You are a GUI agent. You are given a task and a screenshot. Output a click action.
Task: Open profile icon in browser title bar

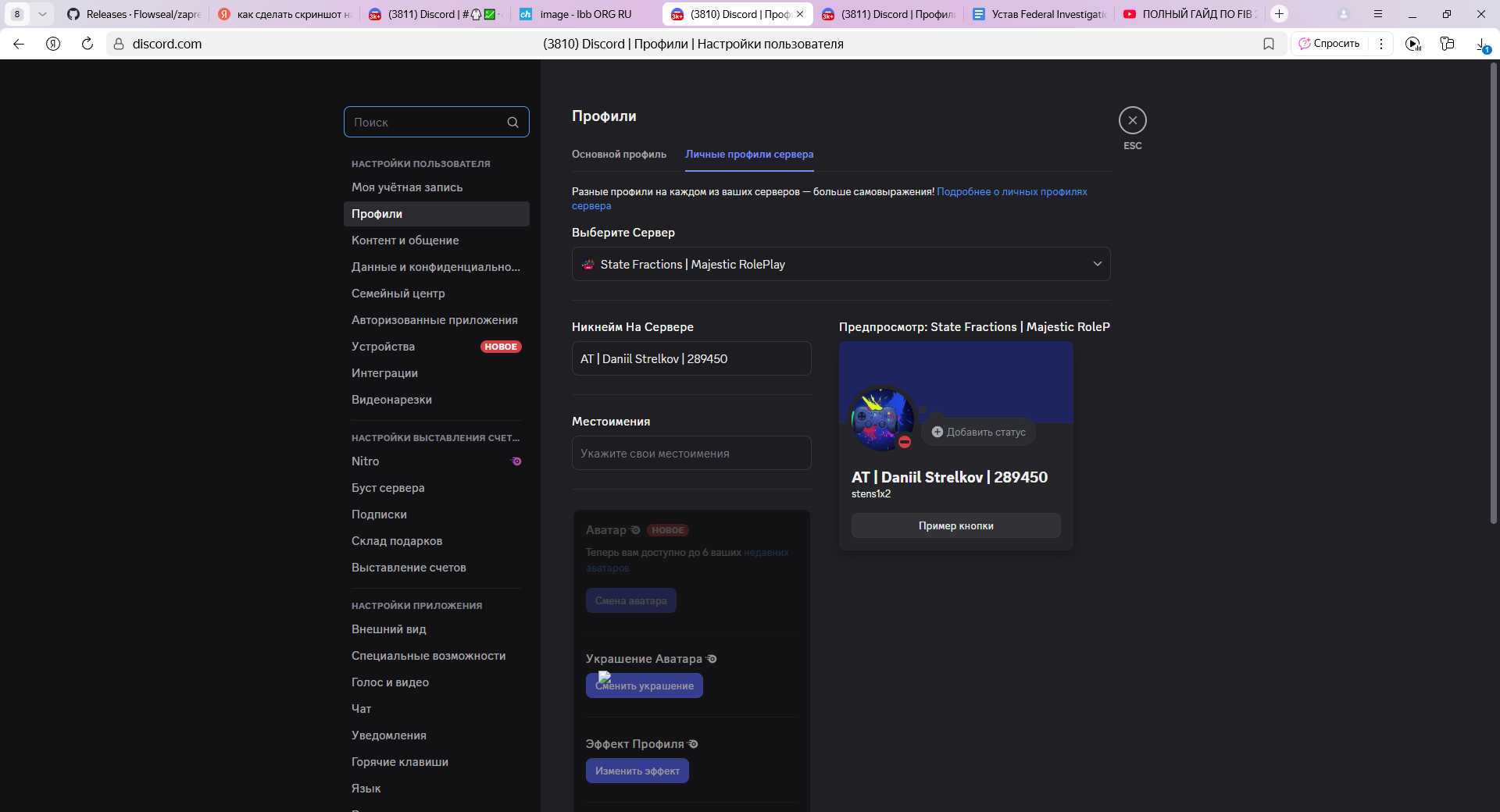[1344, 14]
